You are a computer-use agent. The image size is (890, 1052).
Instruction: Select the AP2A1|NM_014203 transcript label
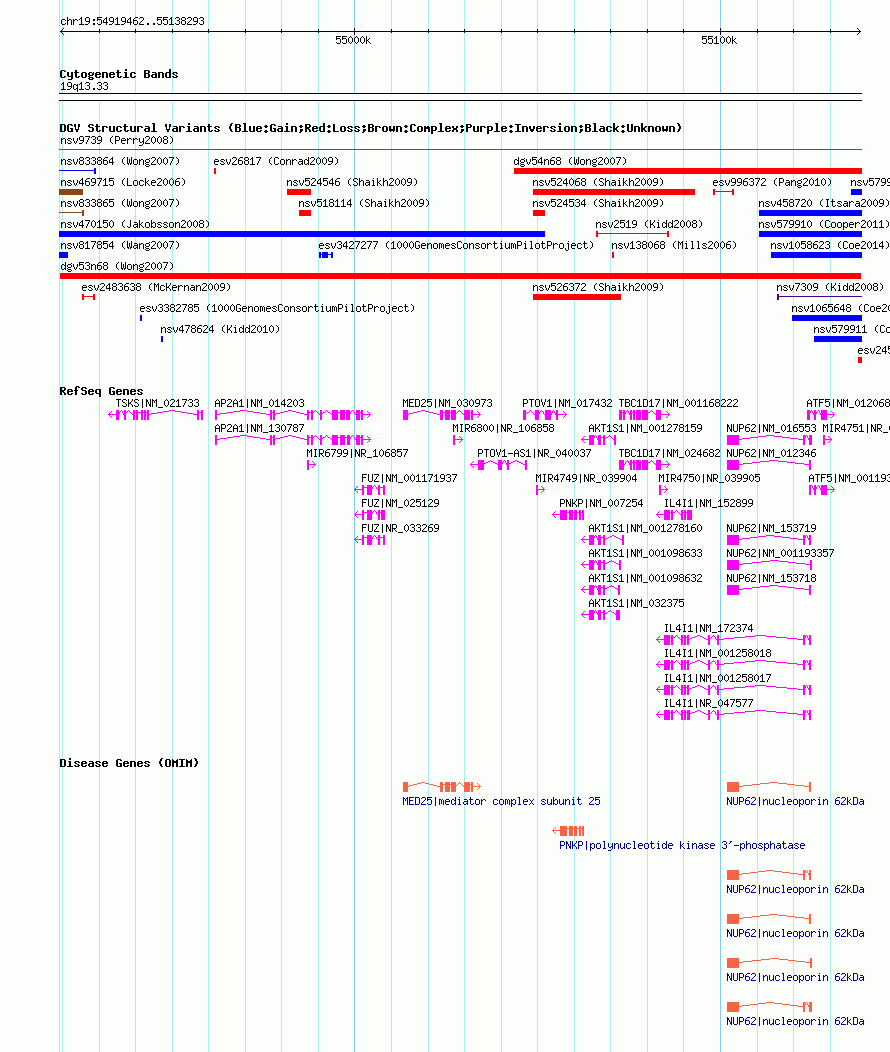pyautogui.click(x=260, y=403)
